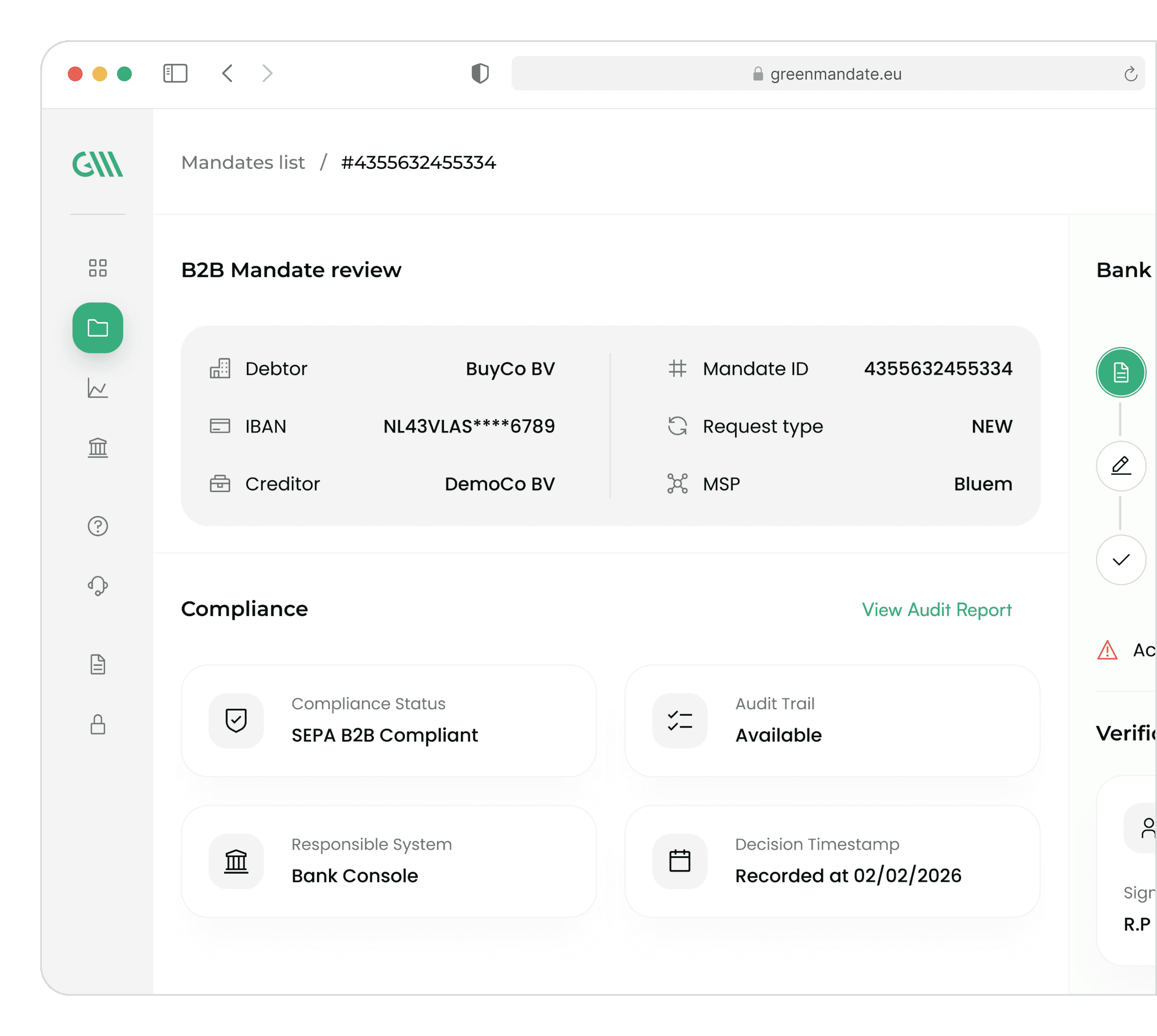Select the green folder mandates icon
The image size is (1157, 1036).
tap(98, 328)
